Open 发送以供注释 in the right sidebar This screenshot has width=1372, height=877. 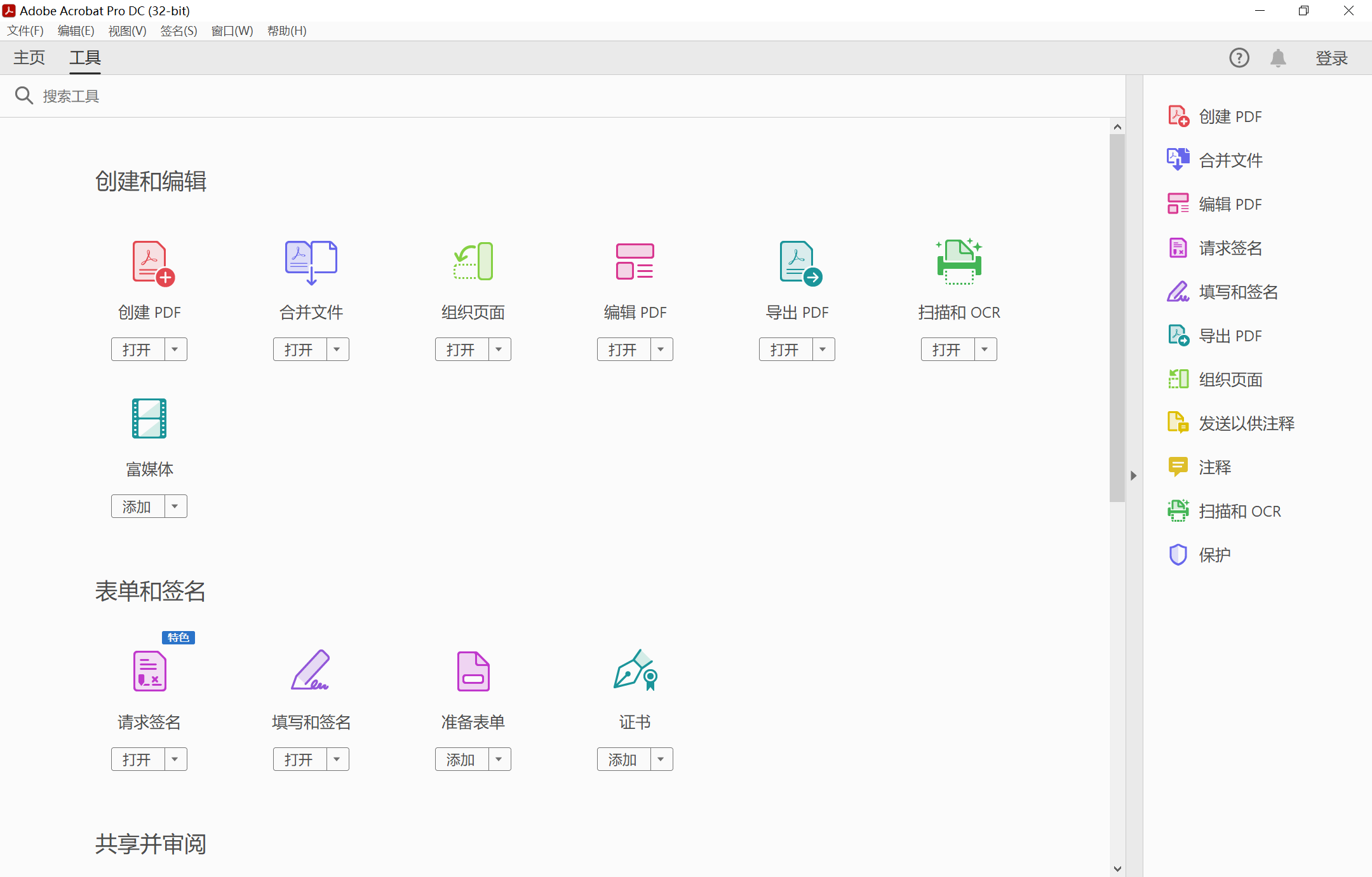pyautogui.click(x=1231, y=423)
